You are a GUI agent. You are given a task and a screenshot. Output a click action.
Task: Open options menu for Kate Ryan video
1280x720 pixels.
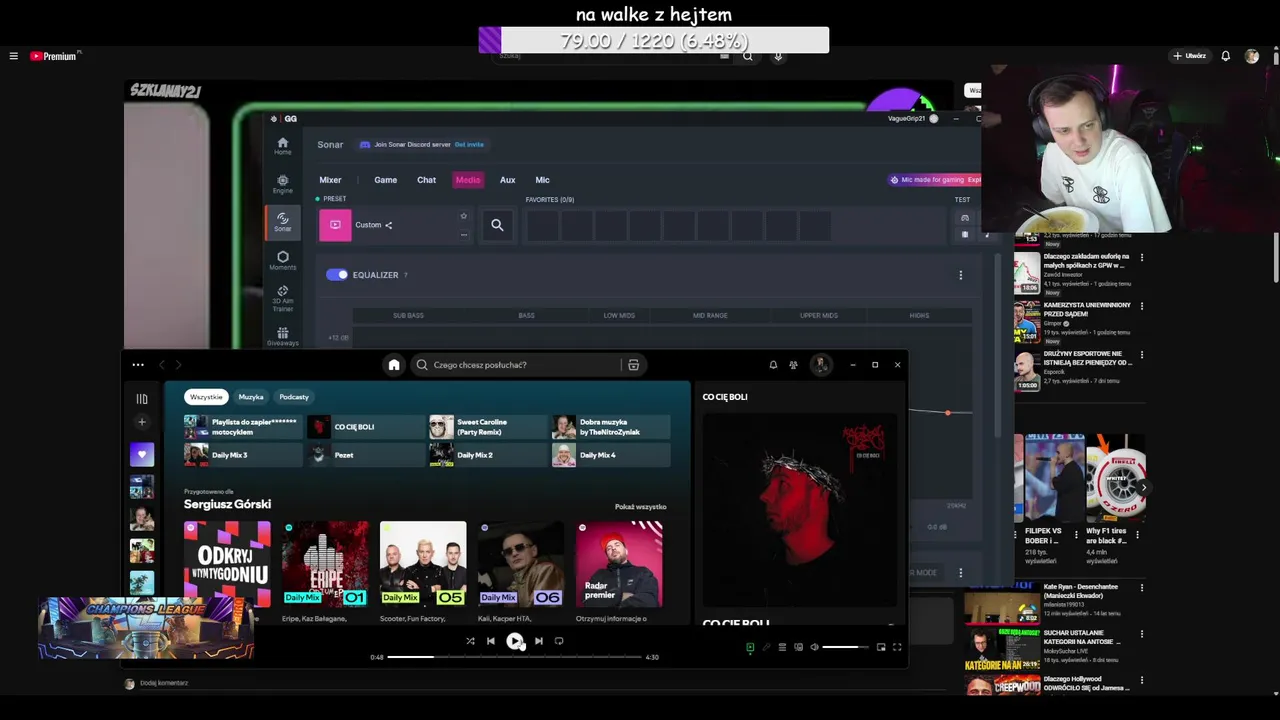1142,588
